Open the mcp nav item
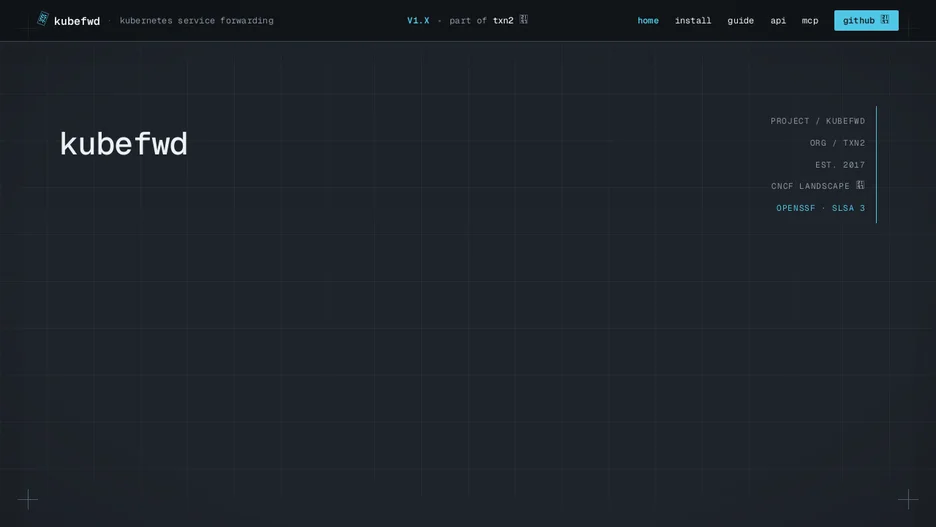 tap(809, 20)
